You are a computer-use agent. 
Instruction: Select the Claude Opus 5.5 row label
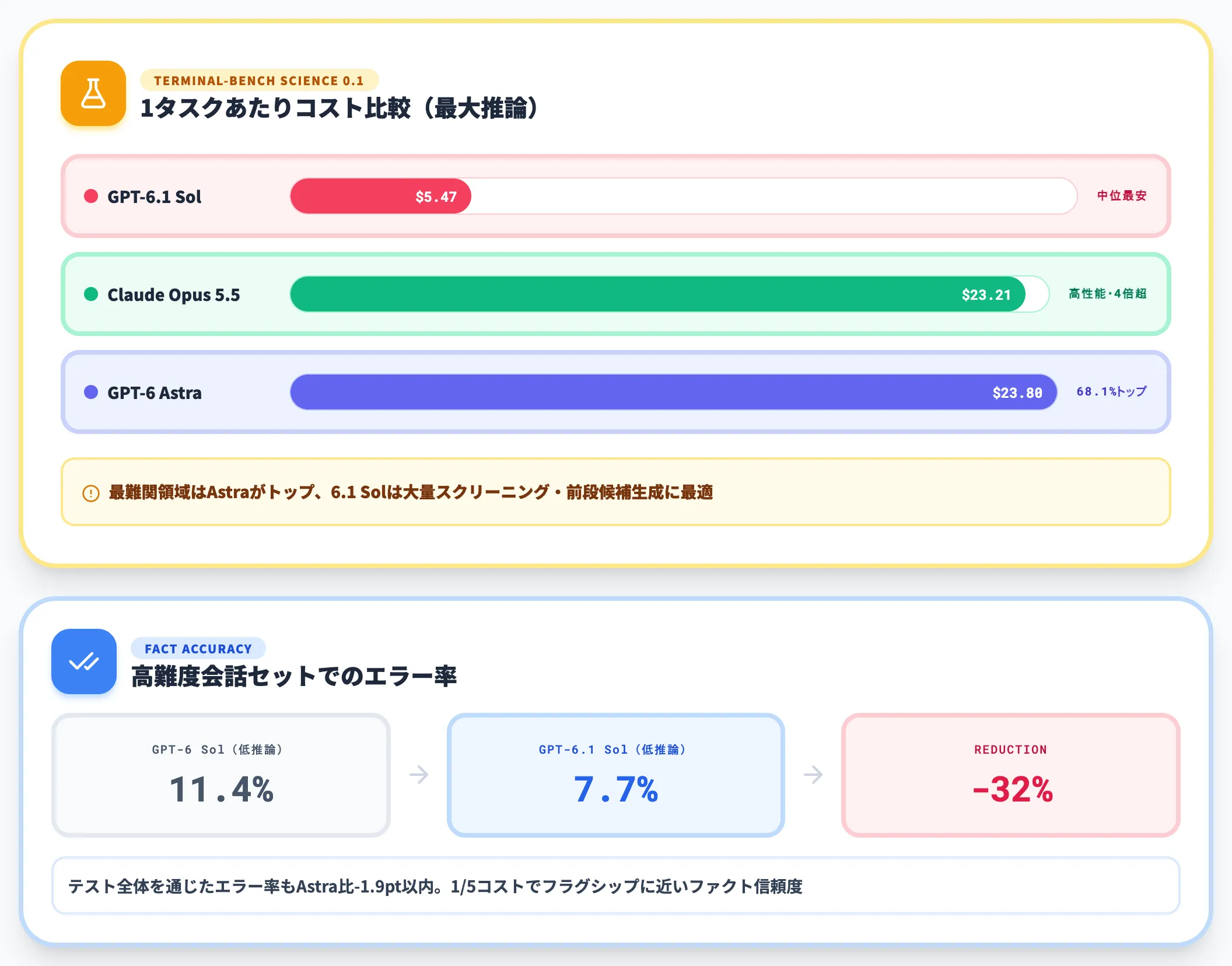click(x=174, y=295)
